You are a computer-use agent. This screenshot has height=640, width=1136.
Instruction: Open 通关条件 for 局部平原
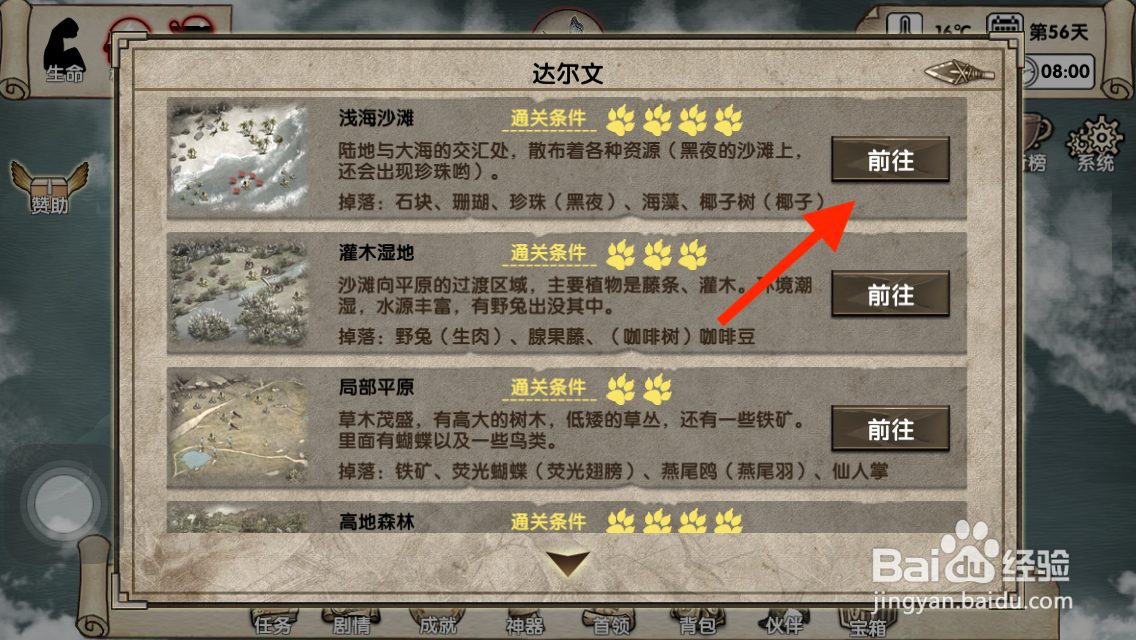coord(548,388)
